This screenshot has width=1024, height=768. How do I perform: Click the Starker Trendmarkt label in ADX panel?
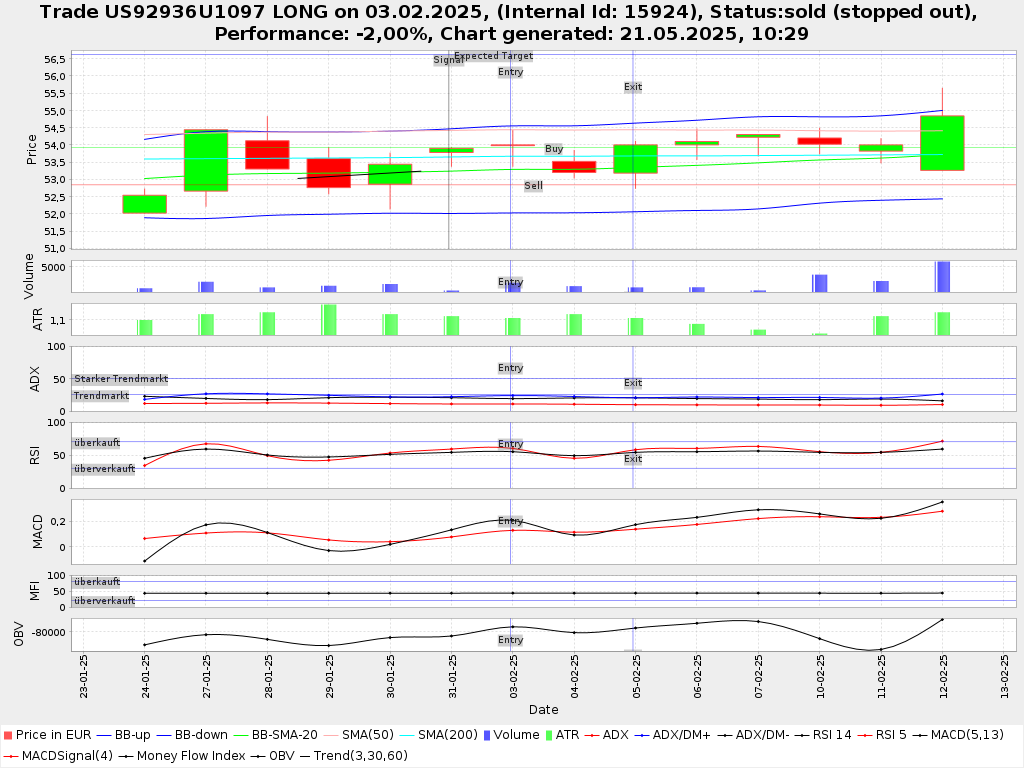121,380
